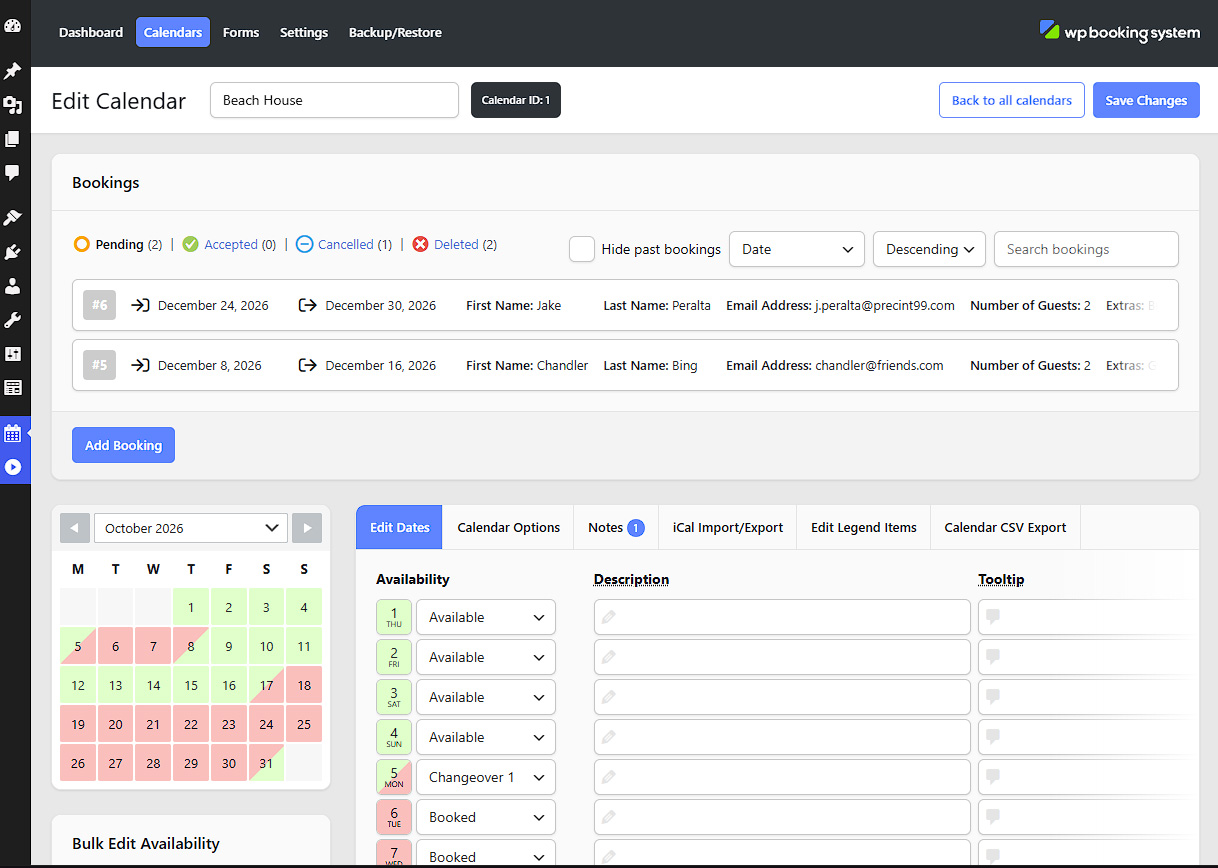Click the Pending orange circle icon
This screenshot has height=868, width=1218.
point(82,244)
